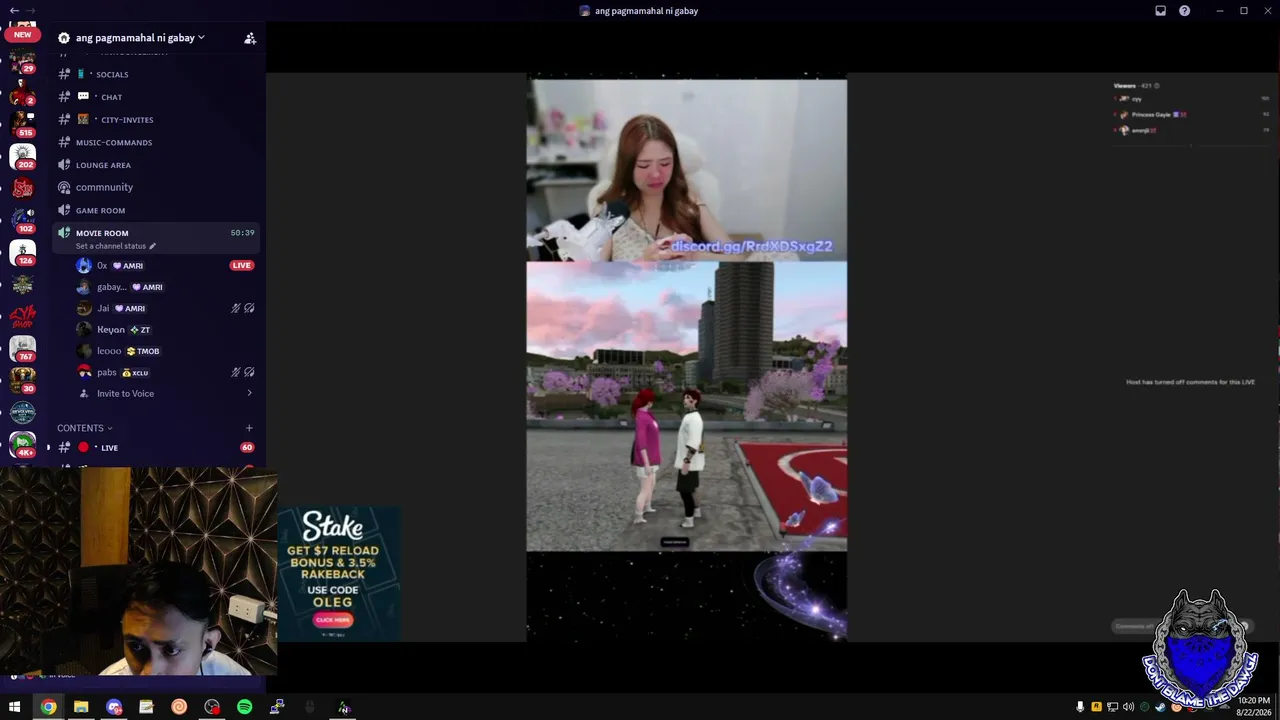
Task: Open the CITY-INVITES channel
Action: coord(157,120)
